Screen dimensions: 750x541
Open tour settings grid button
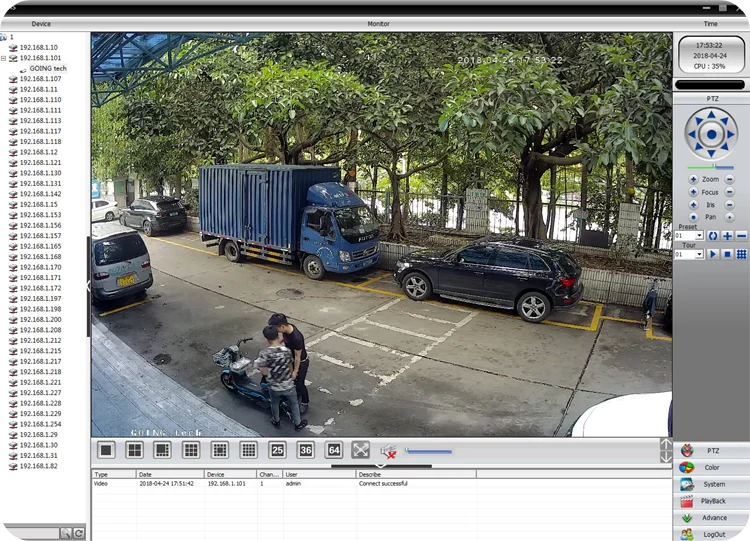[x=741, y=254]
